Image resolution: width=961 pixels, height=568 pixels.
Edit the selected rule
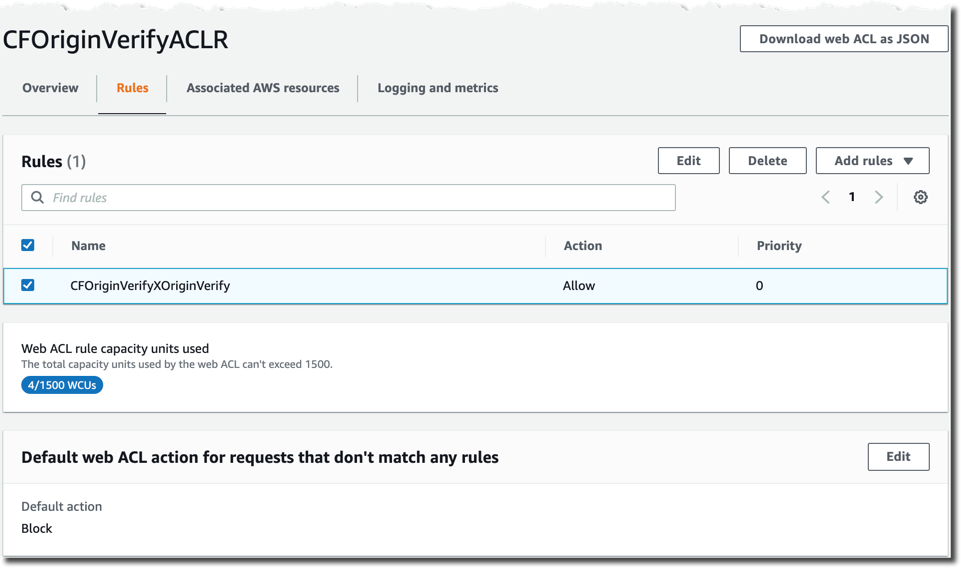[688, 161]
